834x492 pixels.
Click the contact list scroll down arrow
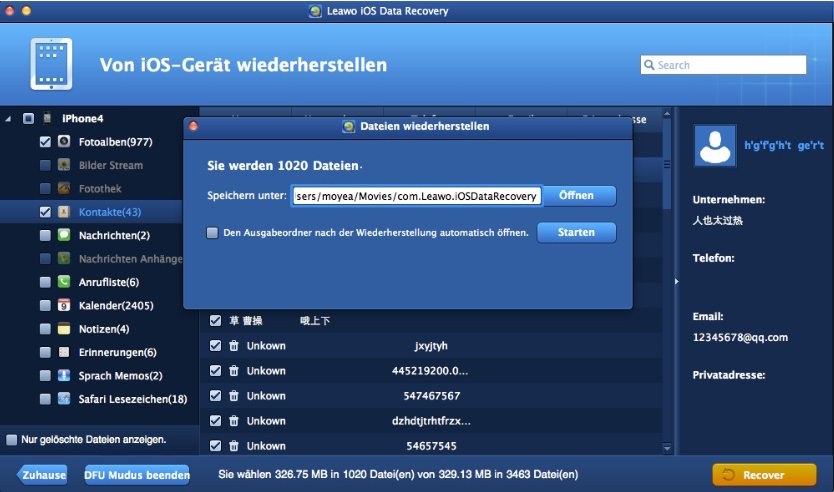(x=667, y=448)
